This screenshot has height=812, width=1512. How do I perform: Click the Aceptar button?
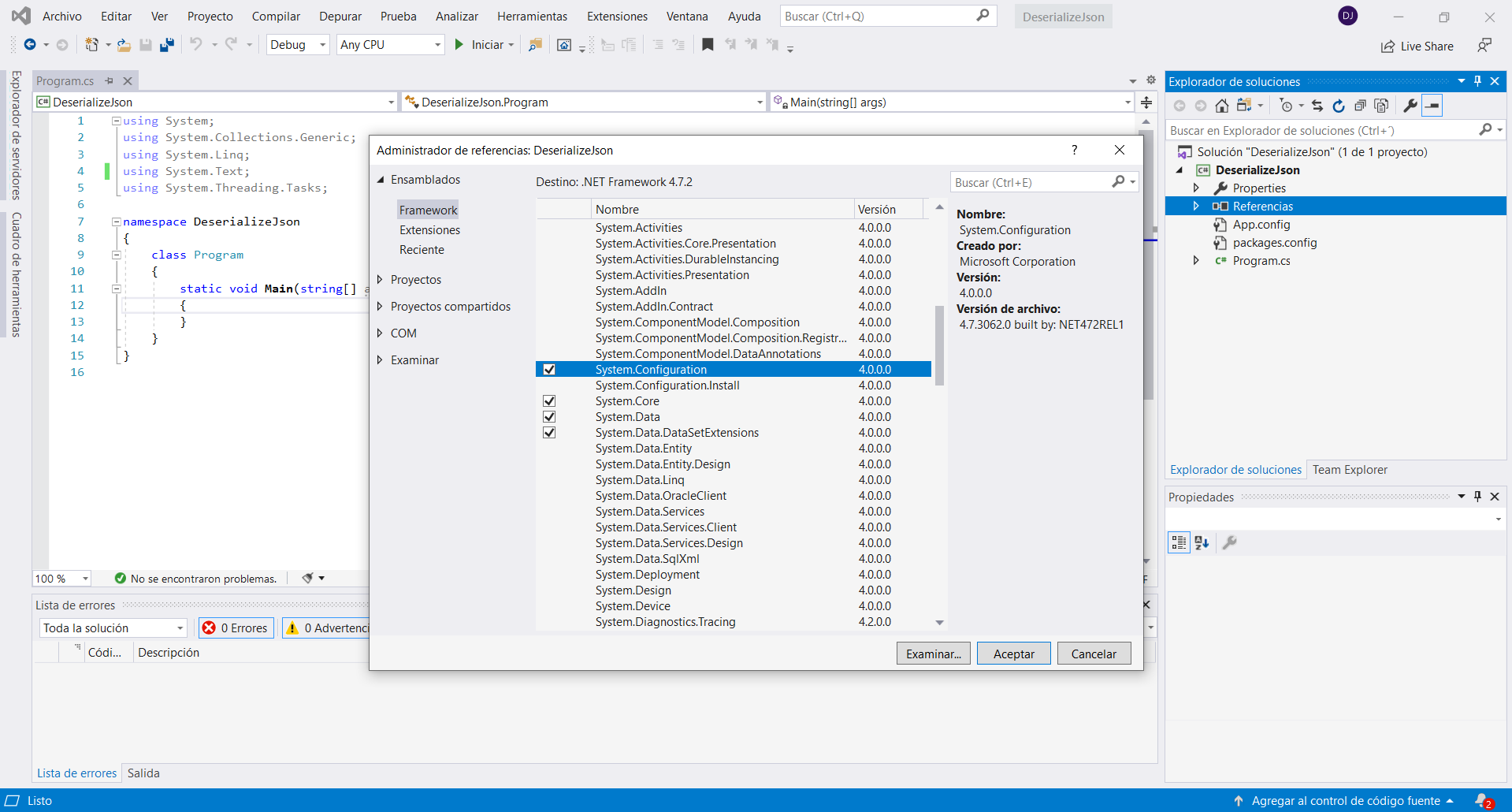[1013, 654]
